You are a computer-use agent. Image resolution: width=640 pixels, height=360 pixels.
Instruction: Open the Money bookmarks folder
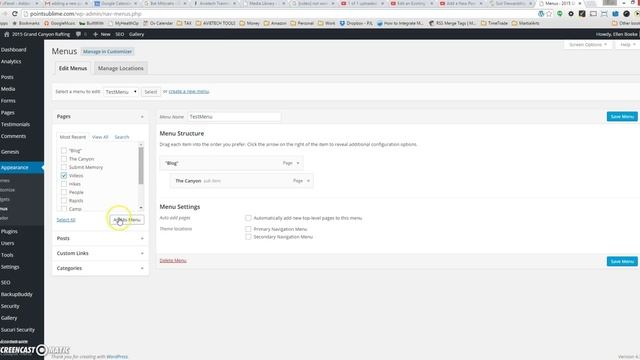(x=249, y=23)
